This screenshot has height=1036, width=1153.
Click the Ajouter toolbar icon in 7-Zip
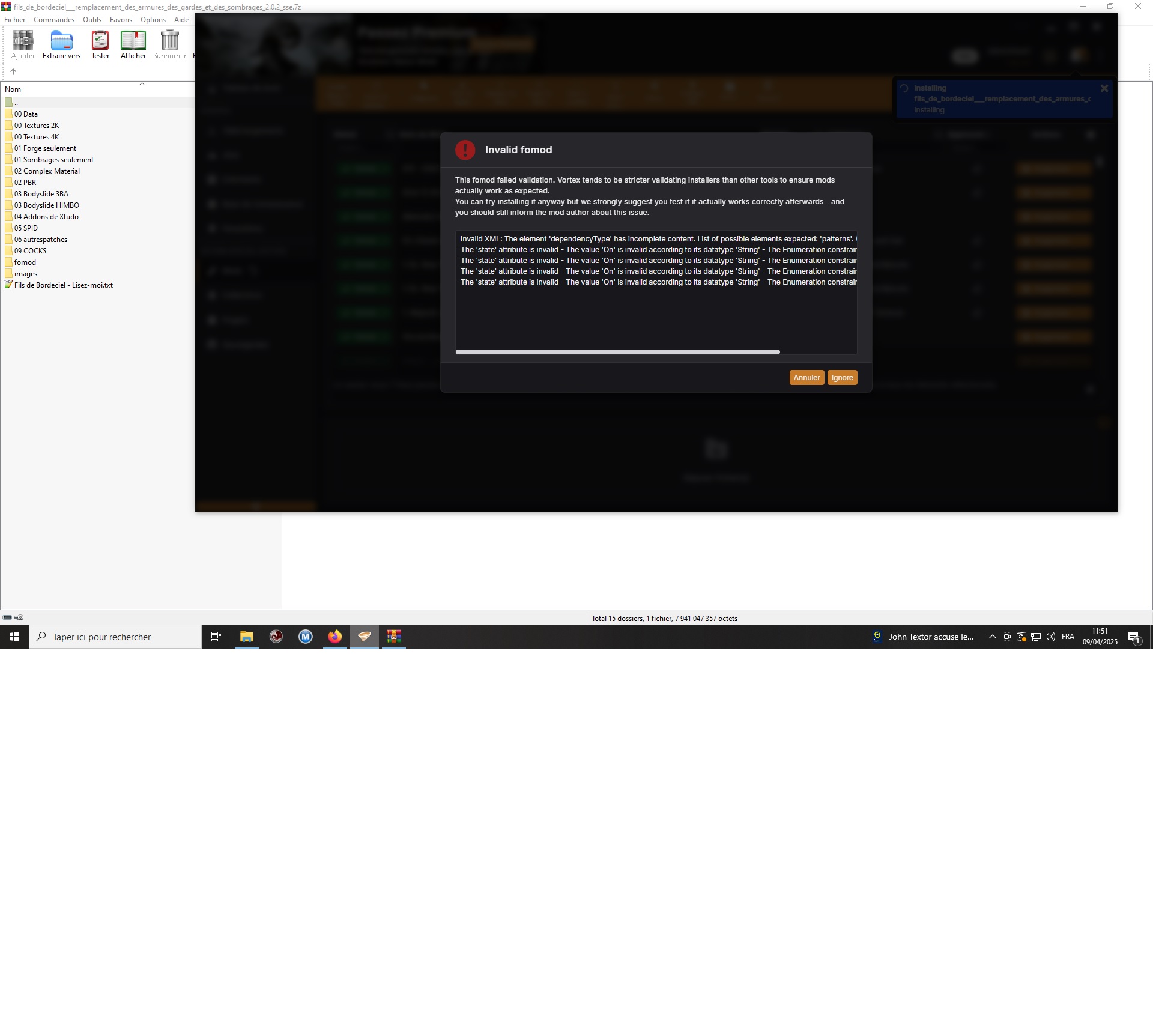click(x=23, y=45)
